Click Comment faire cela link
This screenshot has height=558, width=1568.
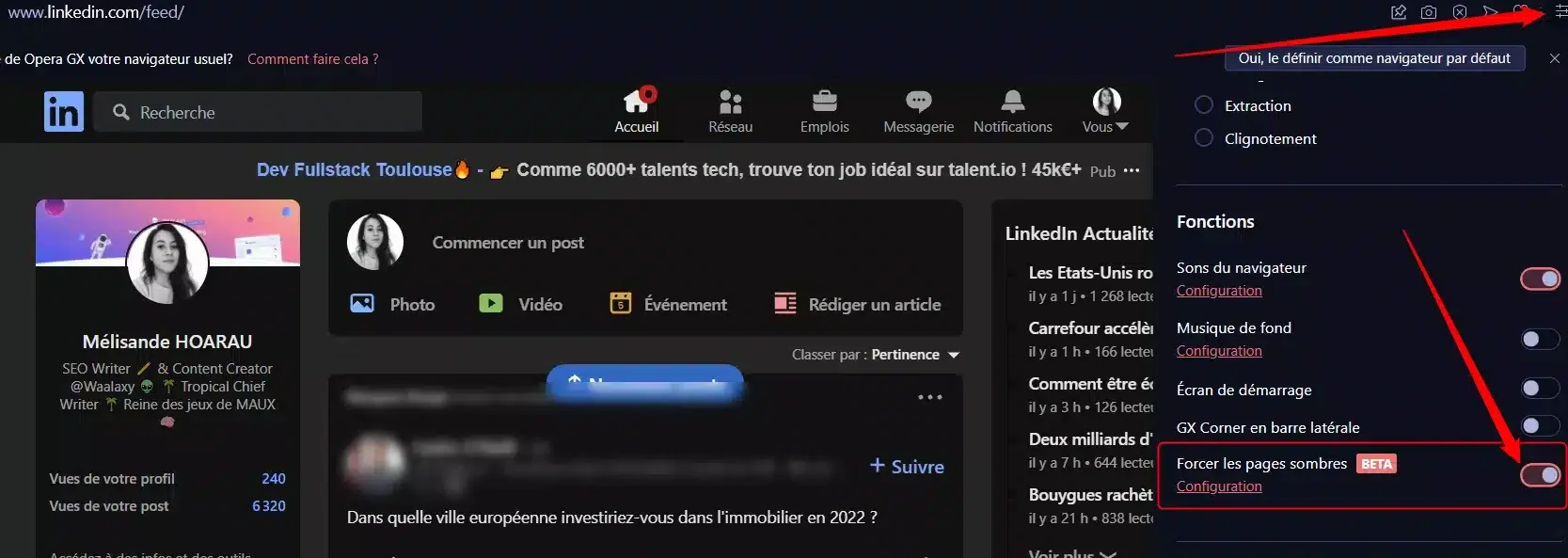pos(313,58)
